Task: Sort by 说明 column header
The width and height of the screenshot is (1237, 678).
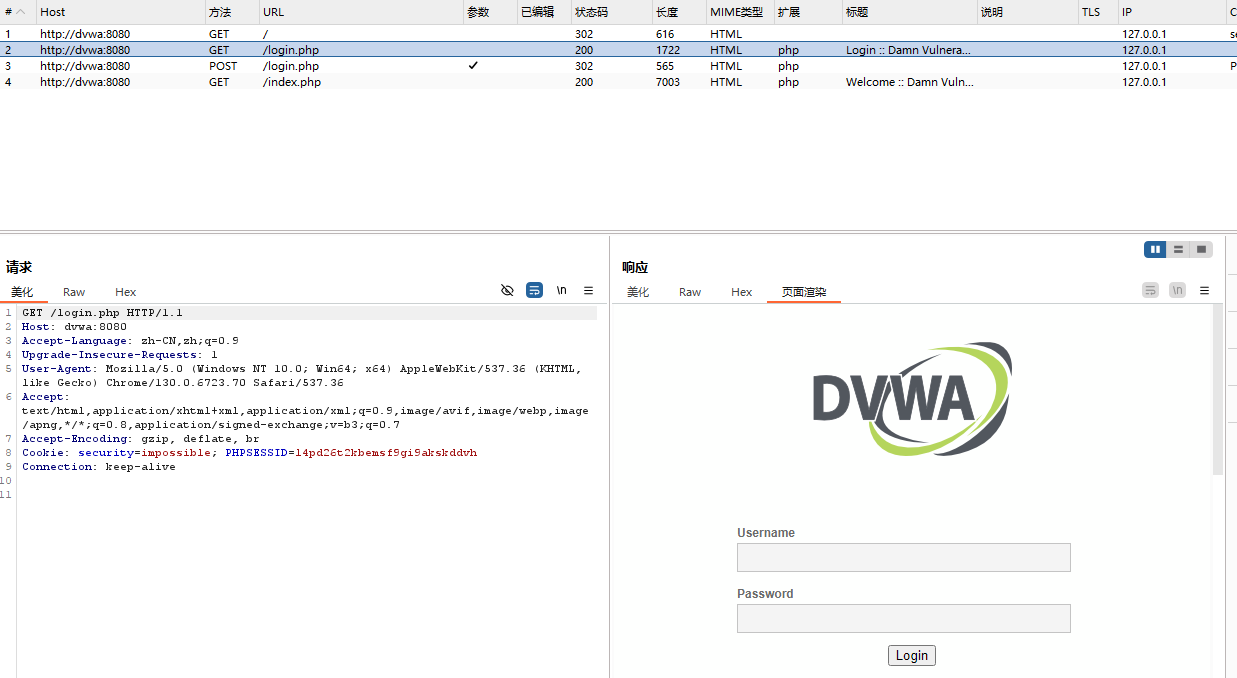Action: coord(1027,12)
